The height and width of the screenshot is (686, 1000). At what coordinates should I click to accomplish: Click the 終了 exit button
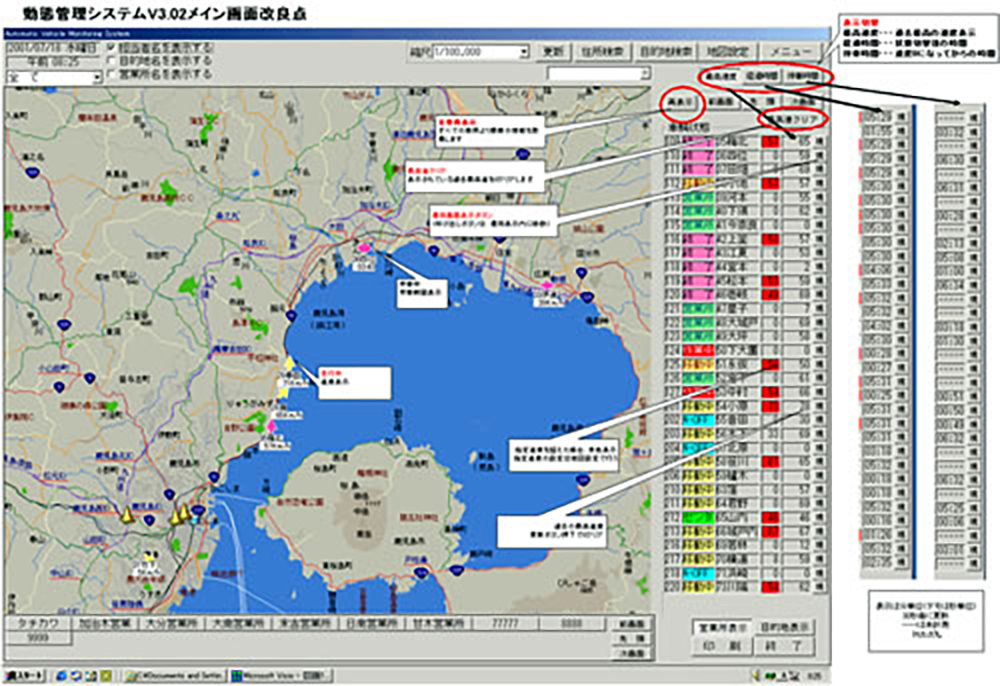[785, 646]
